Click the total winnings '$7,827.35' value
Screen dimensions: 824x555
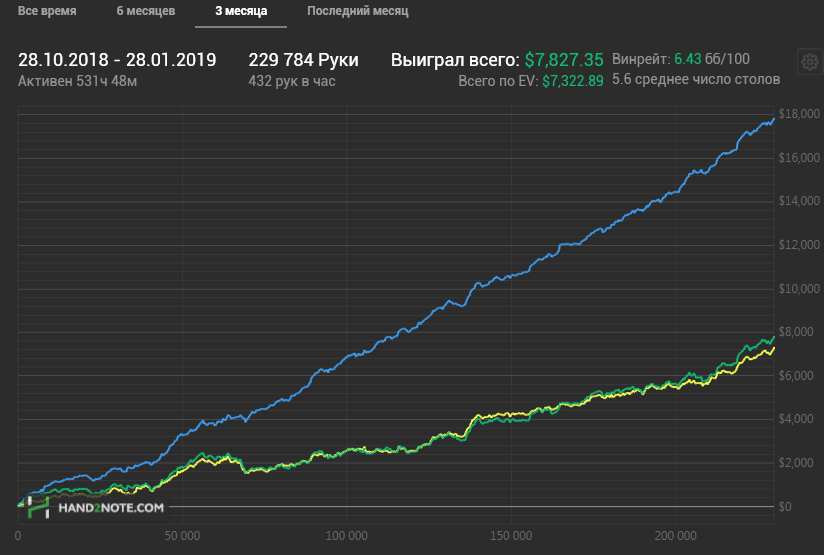tap(564, 60)
